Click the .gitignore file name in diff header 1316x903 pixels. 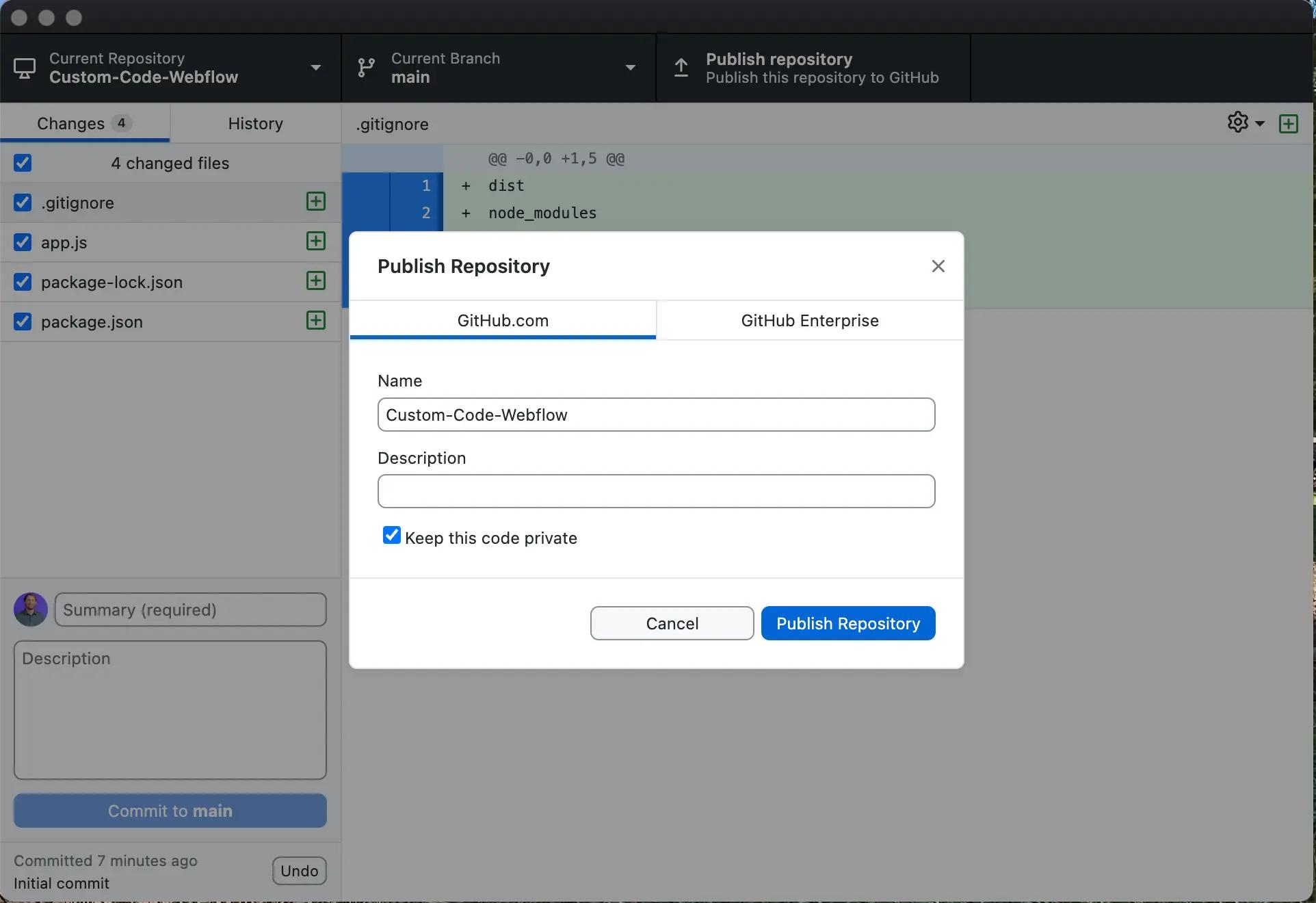point(392,125)
